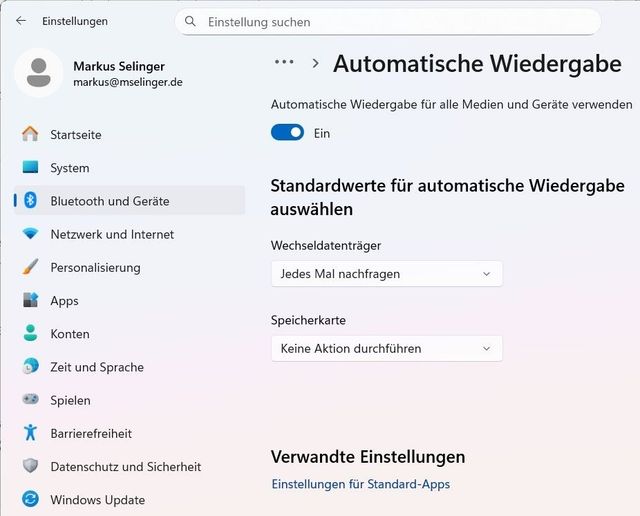Viewport: 640px width, 516px height.
Task: Click the Bluetooth icon in sidebar
Action: (x=30, y=201)
